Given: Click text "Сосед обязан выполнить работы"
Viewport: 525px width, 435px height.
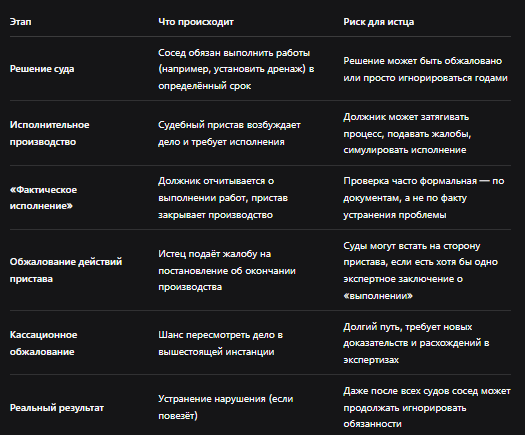Looking at the screenshot, I should (x=234, y=53).
